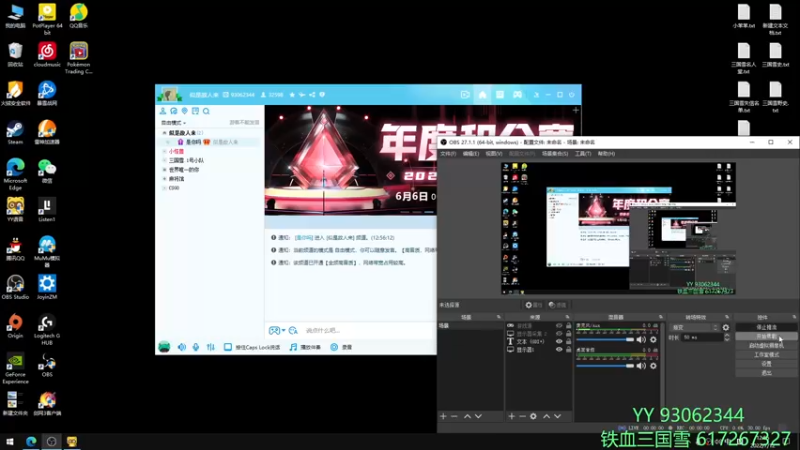Move scene up in OBS scenes list

click(x=467, y=416)
